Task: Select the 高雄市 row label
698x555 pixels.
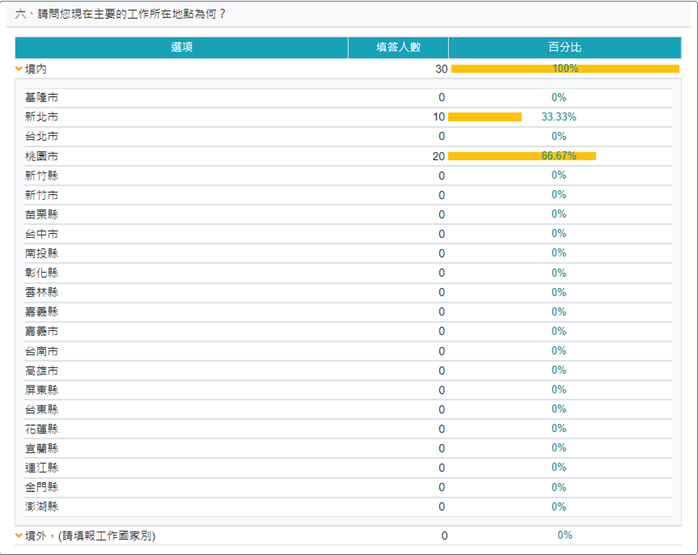Action: point(41,370)
